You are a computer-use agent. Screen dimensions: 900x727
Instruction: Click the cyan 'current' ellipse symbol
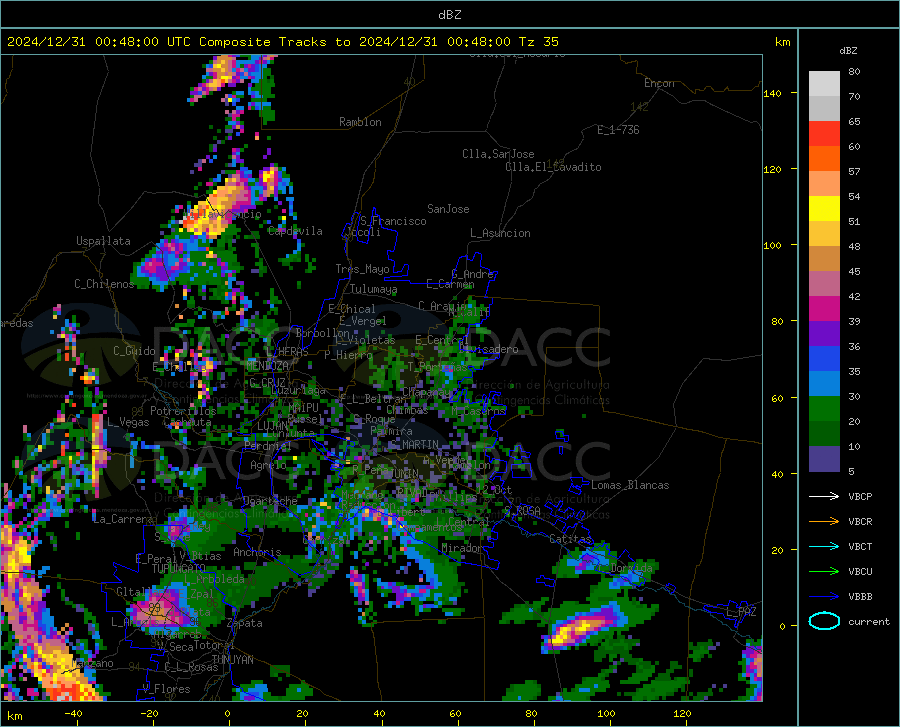tap(824, 621)
